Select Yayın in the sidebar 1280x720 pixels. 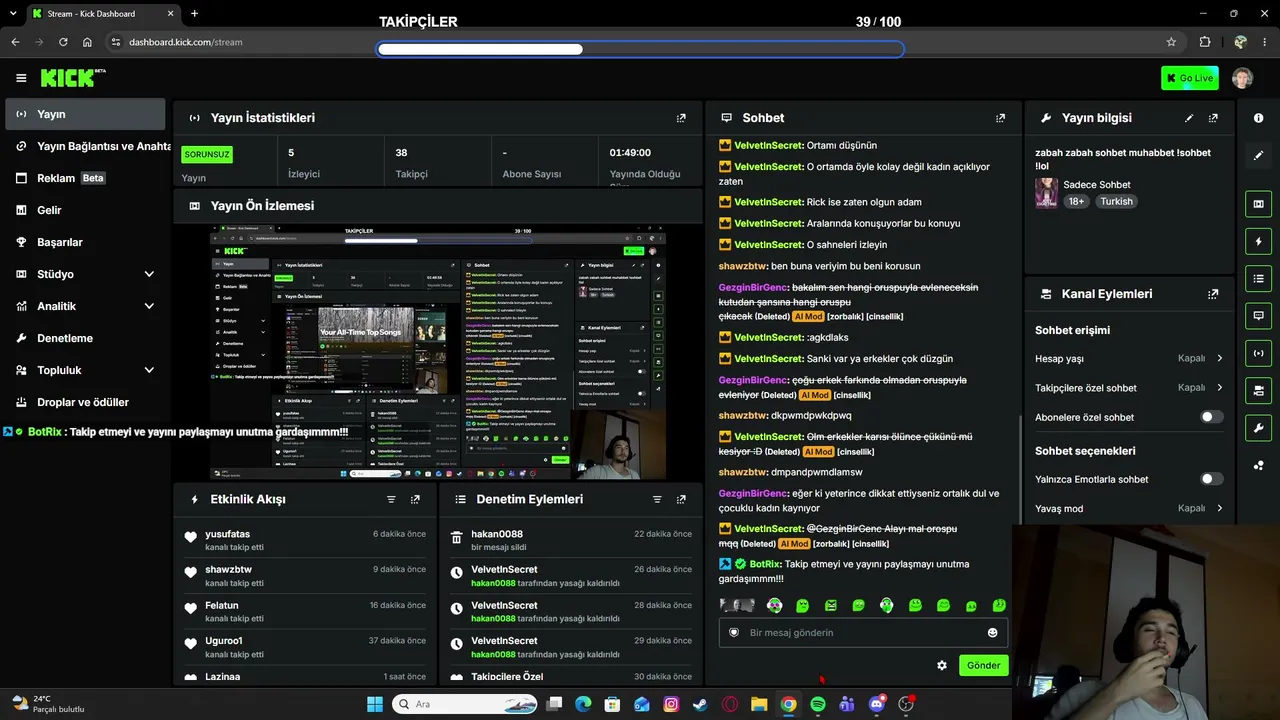85,114
